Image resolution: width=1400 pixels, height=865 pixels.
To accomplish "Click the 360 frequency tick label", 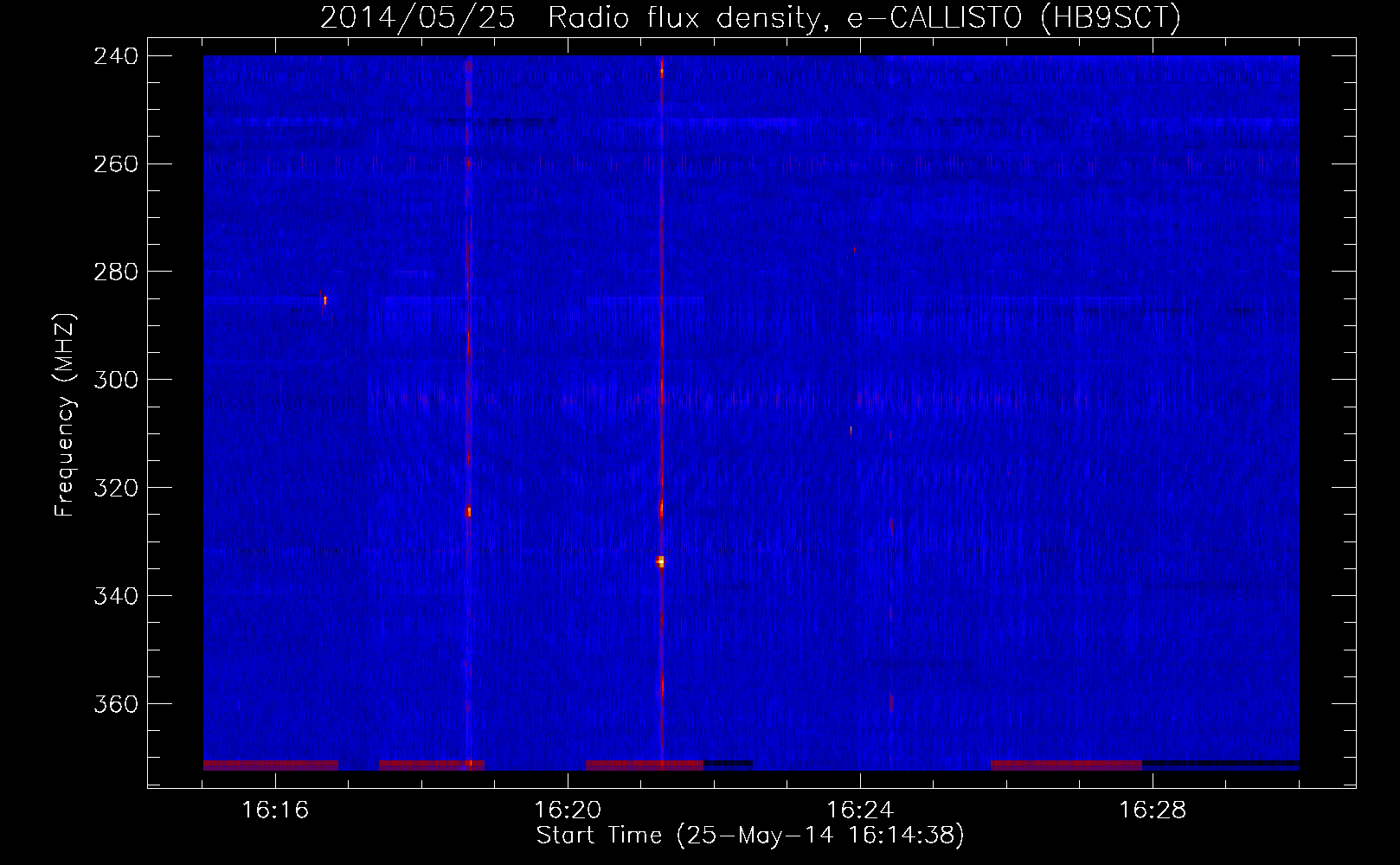I will (x=116, y=704).
